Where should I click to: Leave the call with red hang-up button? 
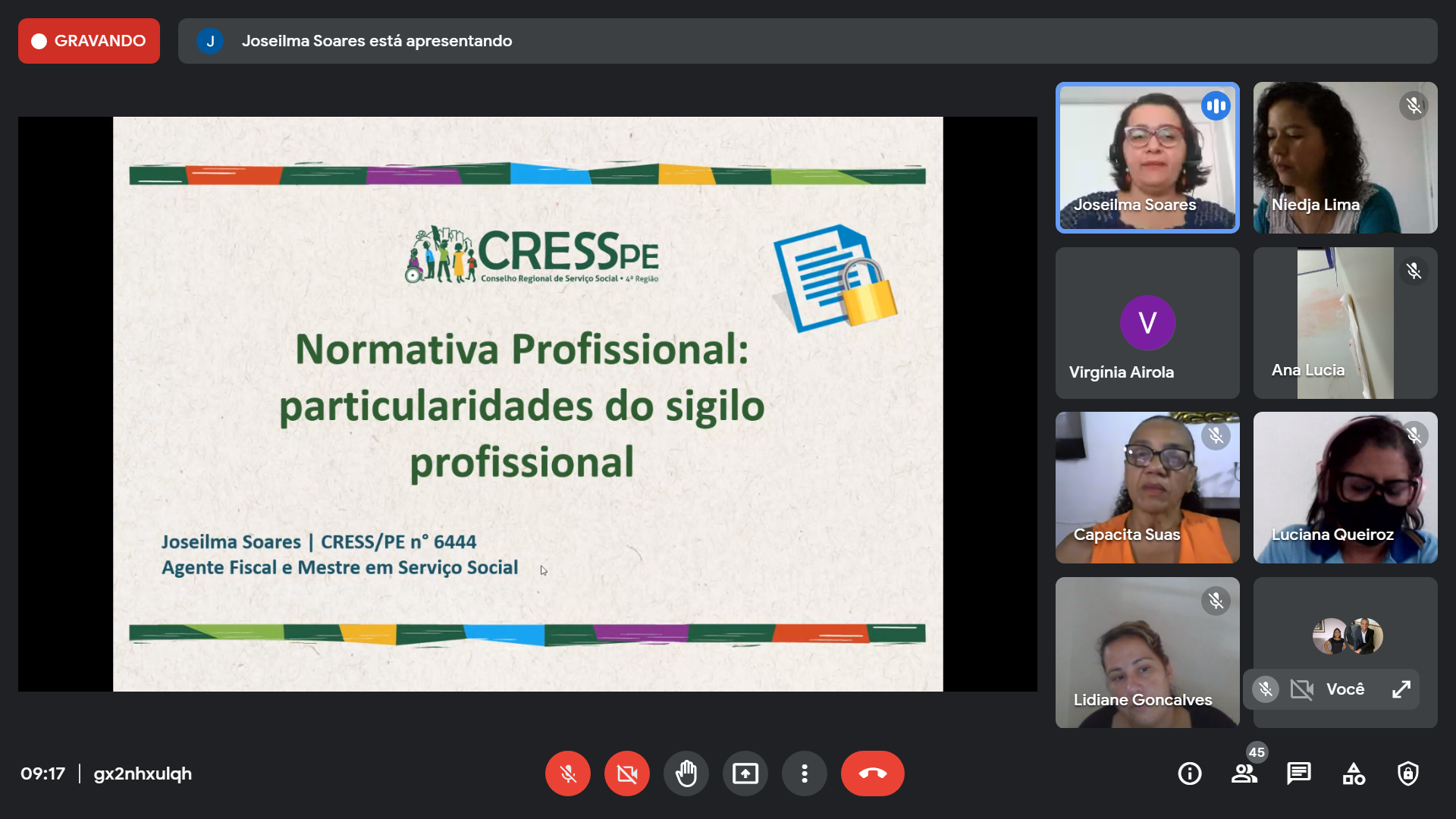[x=872, y=773]
